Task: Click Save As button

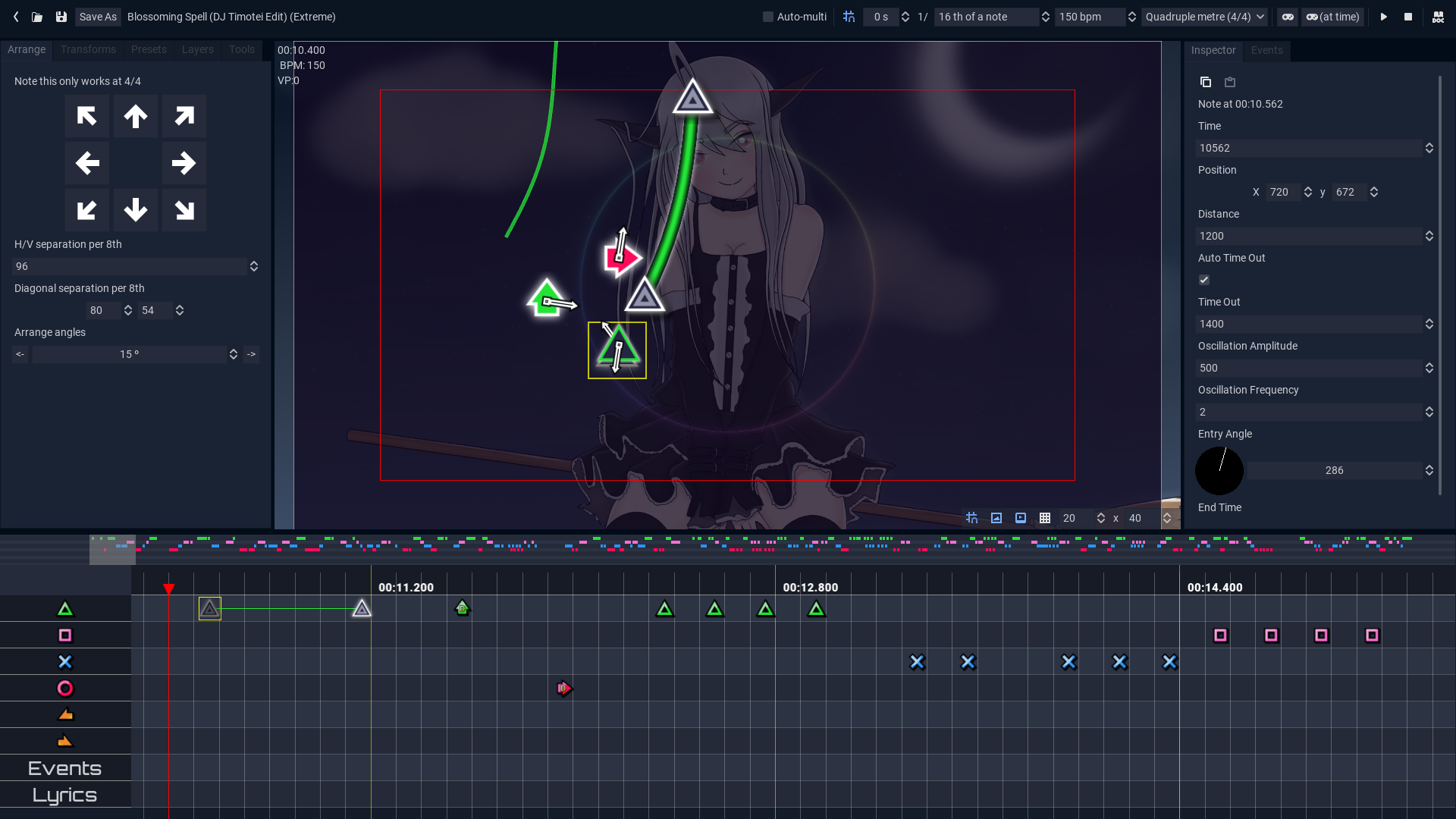Action: click(98, 17)
